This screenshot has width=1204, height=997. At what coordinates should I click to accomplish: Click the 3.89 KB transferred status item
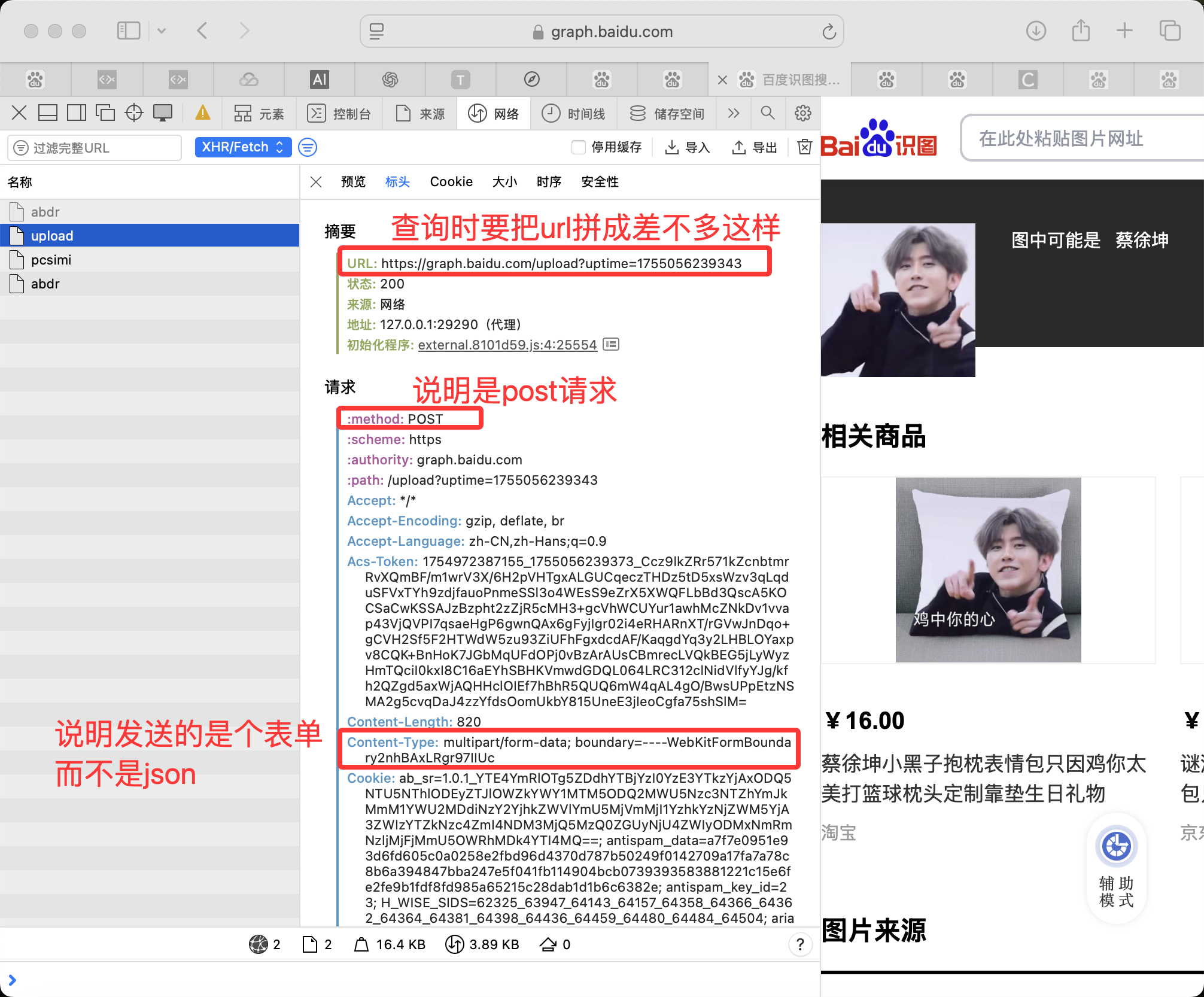(483, 945)
